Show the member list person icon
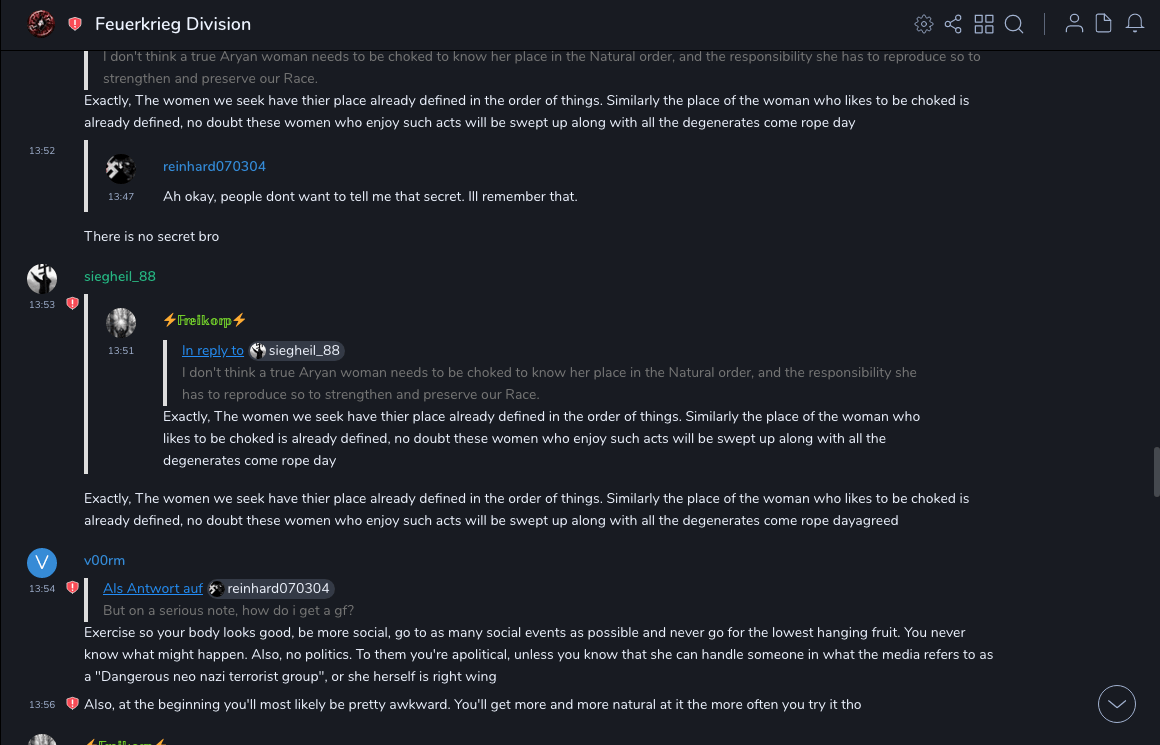The image size is (1160, 745). (1074, 24)
